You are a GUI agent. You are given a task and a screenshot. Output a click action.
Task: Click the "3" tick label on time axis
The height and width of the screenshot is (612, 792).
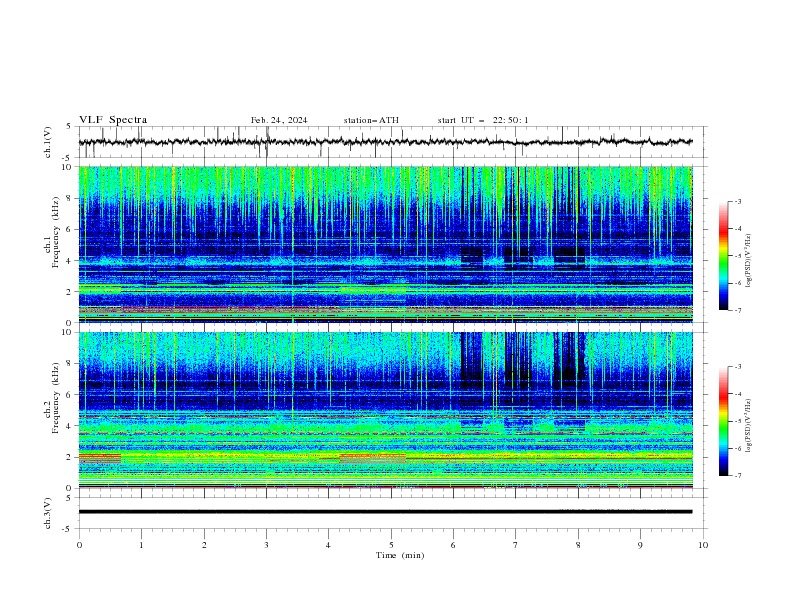(266, 545)
